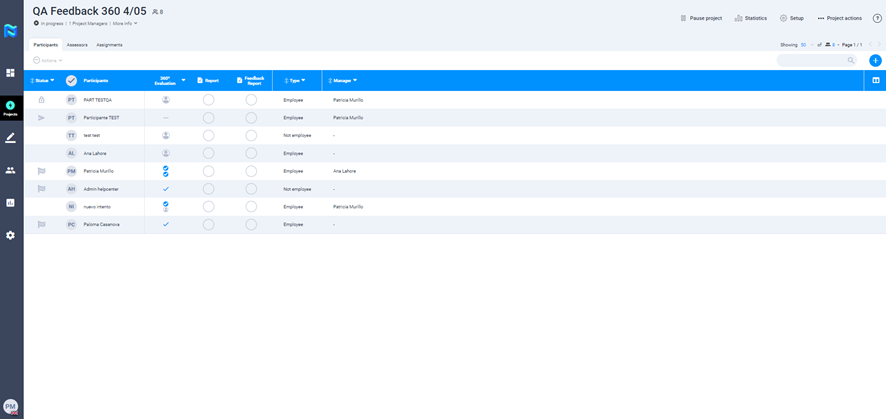Click the blue plus add button
The image size is (886, 419).
pos(875,60)
